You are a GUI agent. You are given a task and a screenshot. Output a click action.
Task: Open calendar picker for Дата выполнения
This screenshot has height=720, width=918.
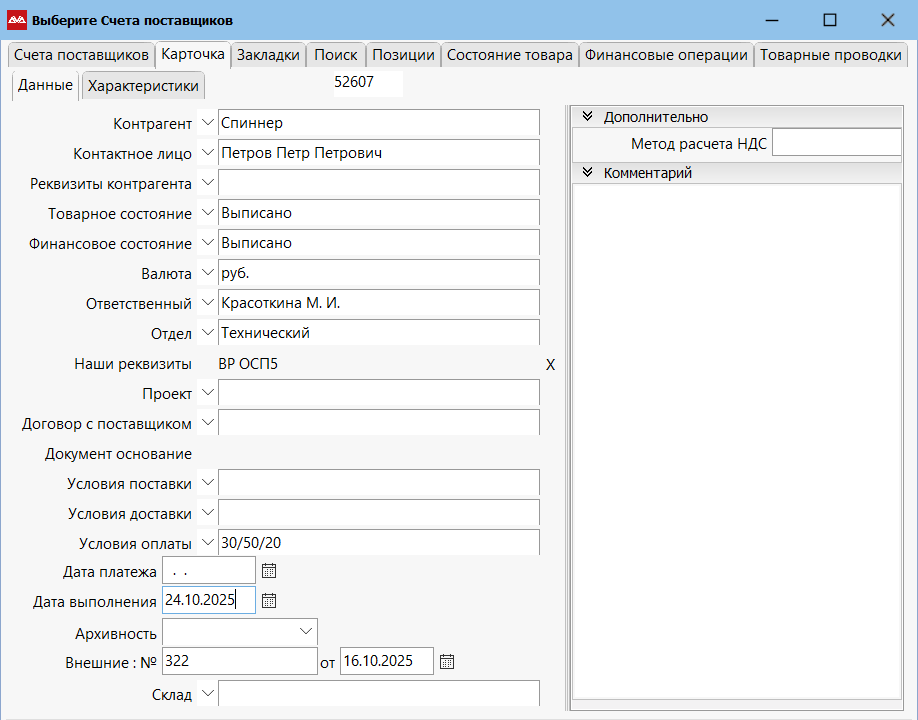(268, 601)
